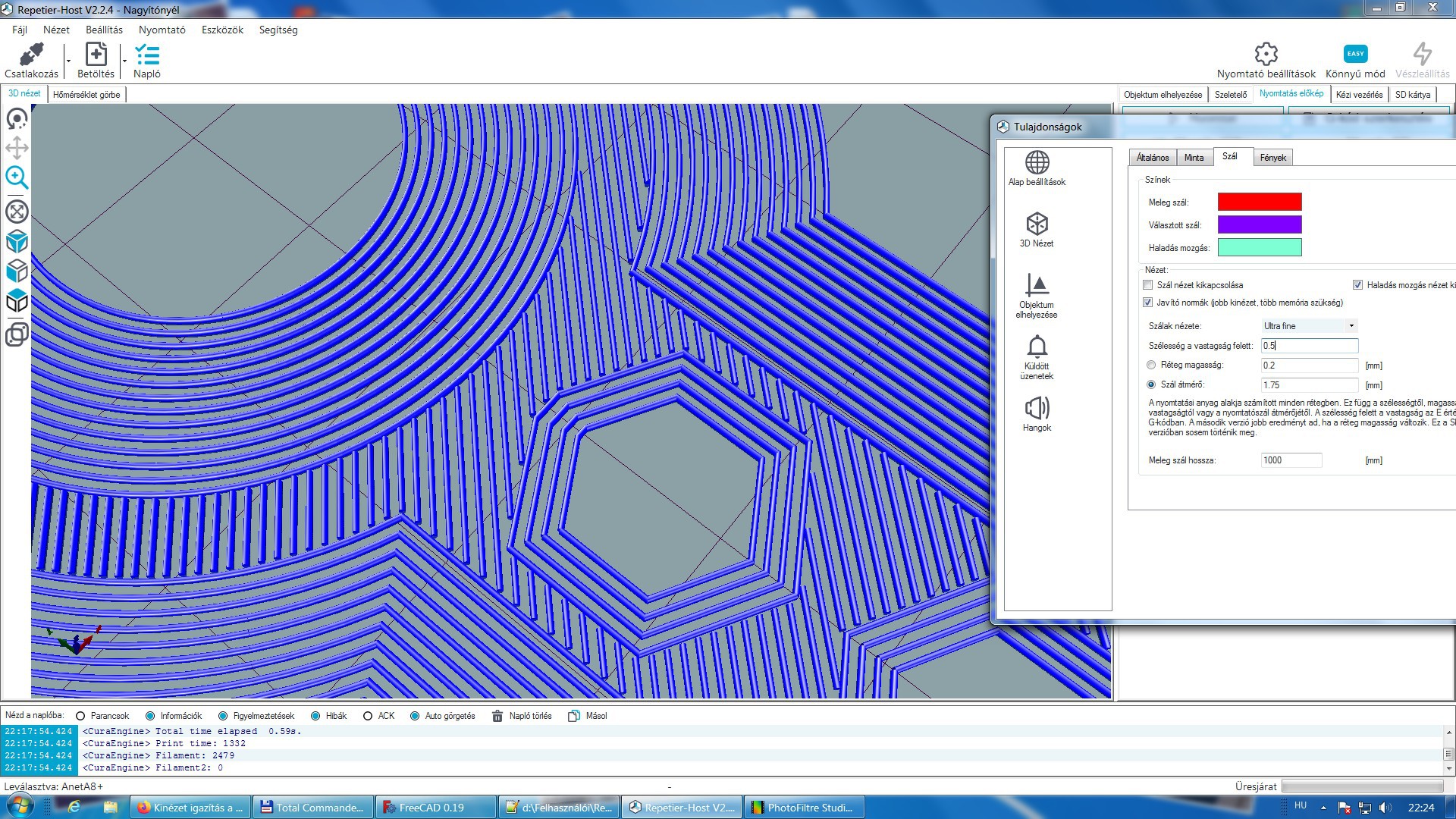Switch on Könnyű mód EASY icon

click(1355, 54)
